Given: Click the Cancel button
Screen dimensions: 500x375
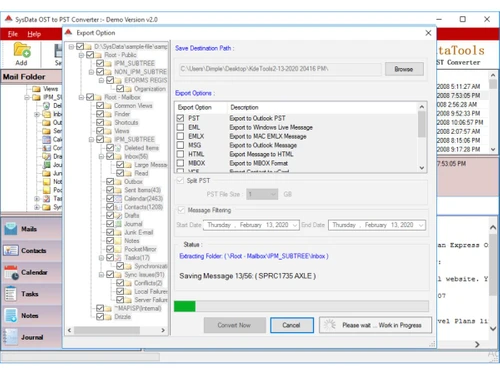Looking at the screenshot, I should [292, 325].
